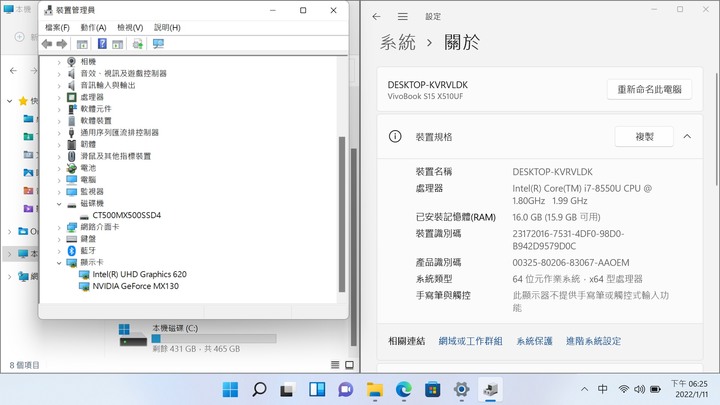Viewport: 720px width, 405px height.
Task: Show hidden tray icons chevron
Action: pyautogui.click(x=584, y=389)
